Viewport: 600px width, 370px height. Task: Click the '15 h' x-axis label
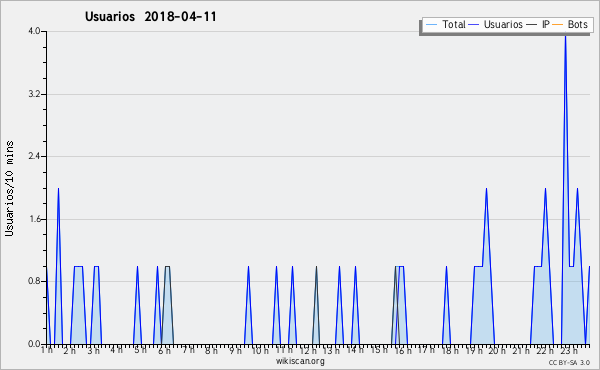pos(379,350)
